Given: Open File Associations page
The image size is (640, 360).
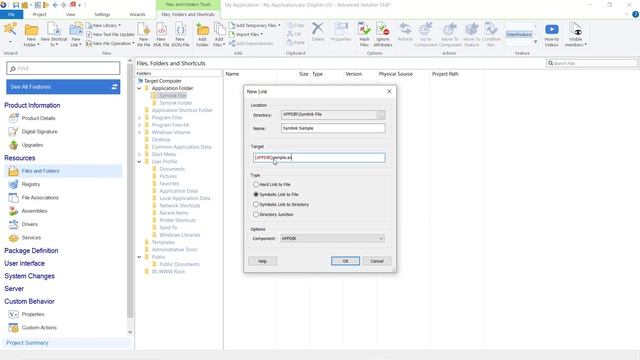Looking at the screenshot, I should [40, 198].
